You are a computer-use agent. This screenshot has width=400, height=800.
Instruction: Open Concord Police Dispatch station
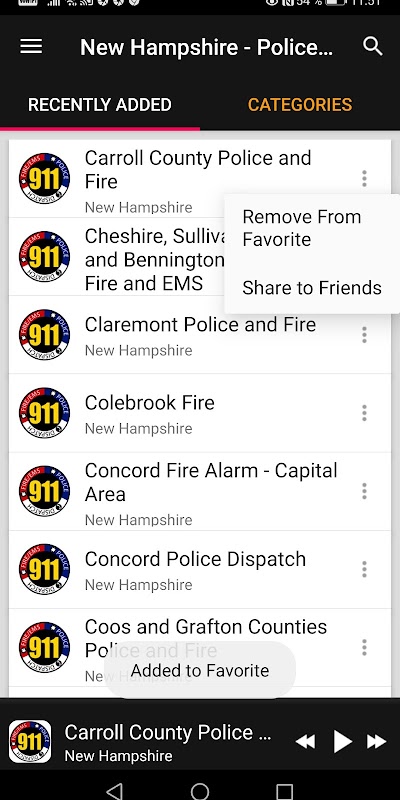click(x=200, y=569)
